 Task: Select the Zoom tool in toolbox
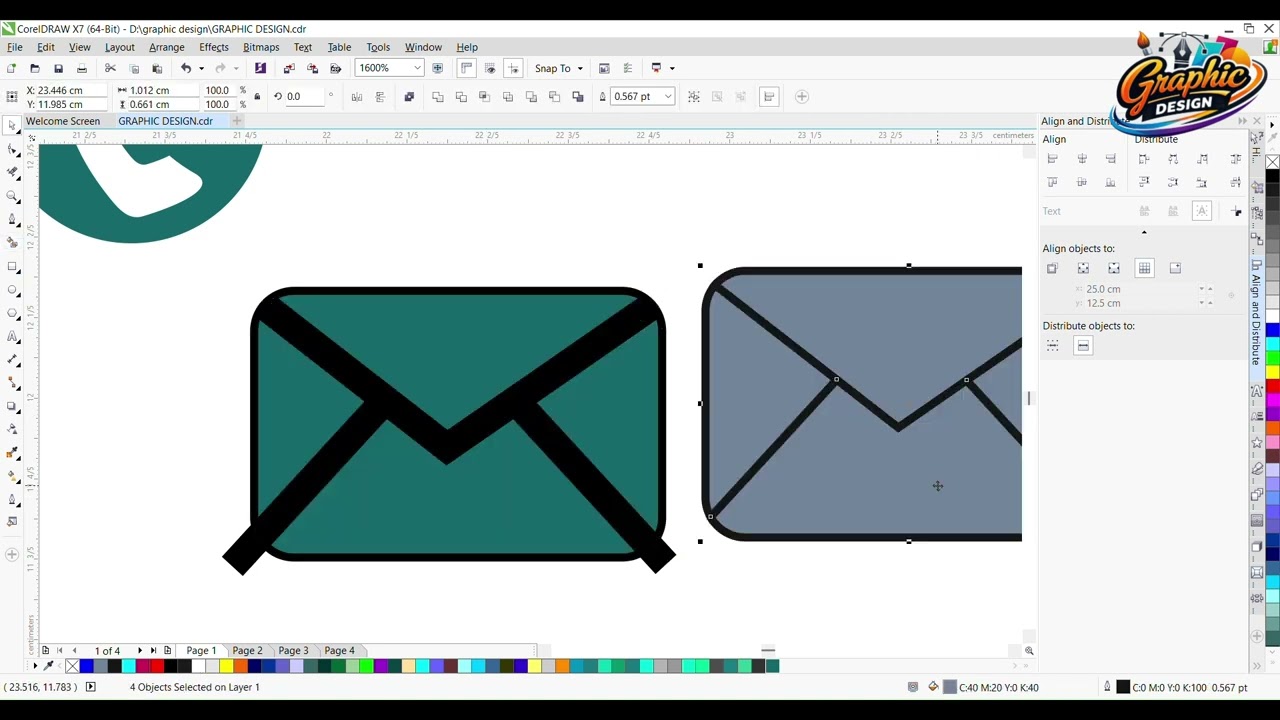coord(12,196)
